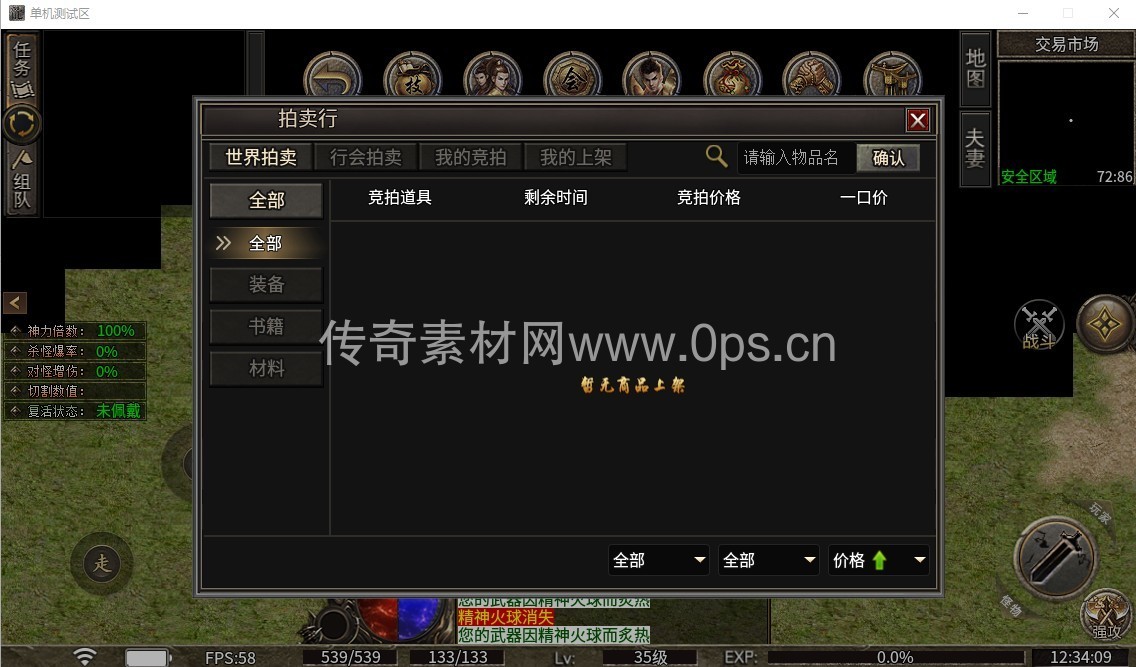The width and height of the screenshot is (1136, 667).
Task: Open the first 全部 filter dropdown
Action: click(659, 560)
